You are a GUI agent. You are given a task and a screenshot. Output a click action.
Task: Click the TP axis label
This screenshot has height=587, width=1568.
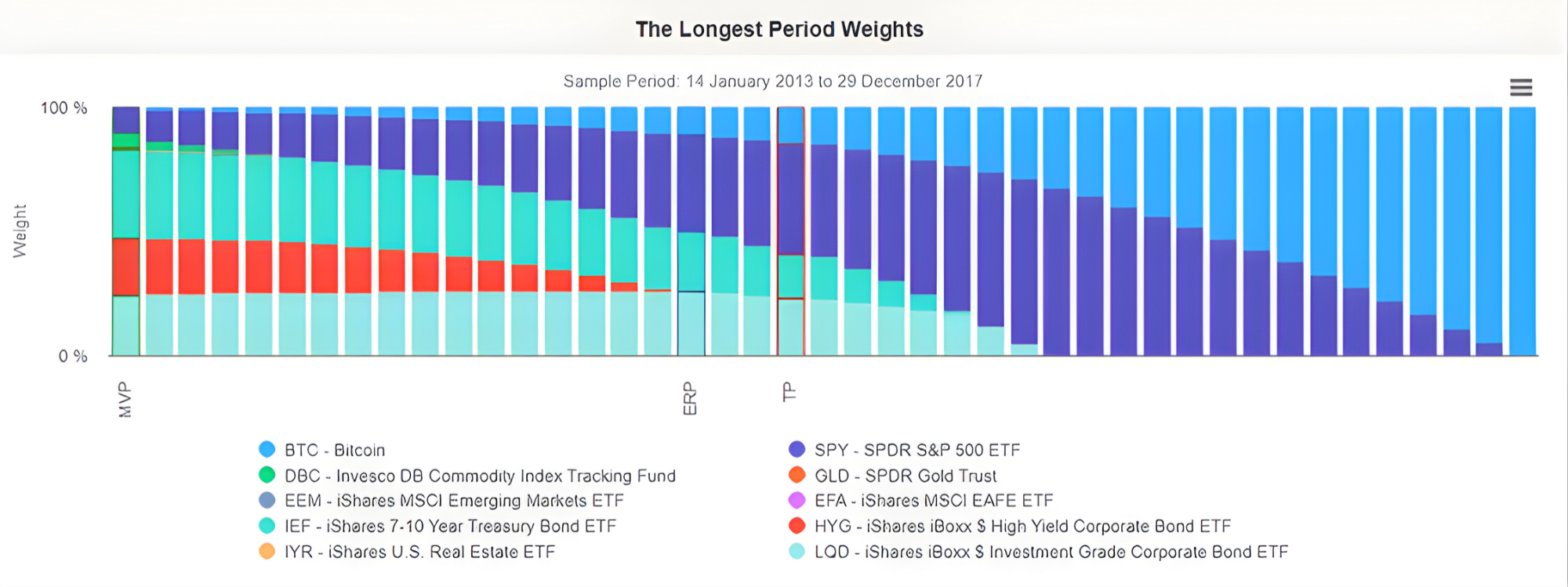point(789,392)
